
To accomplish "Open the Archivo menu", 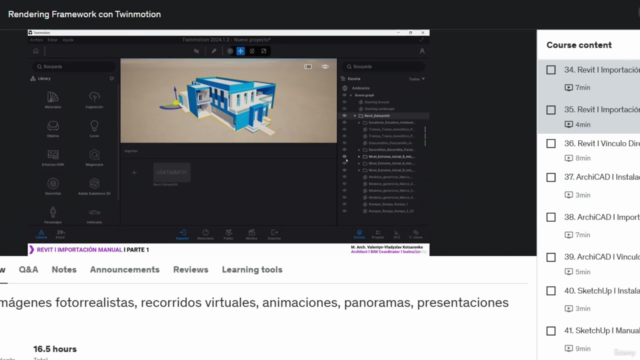I will tap(36, 40).
